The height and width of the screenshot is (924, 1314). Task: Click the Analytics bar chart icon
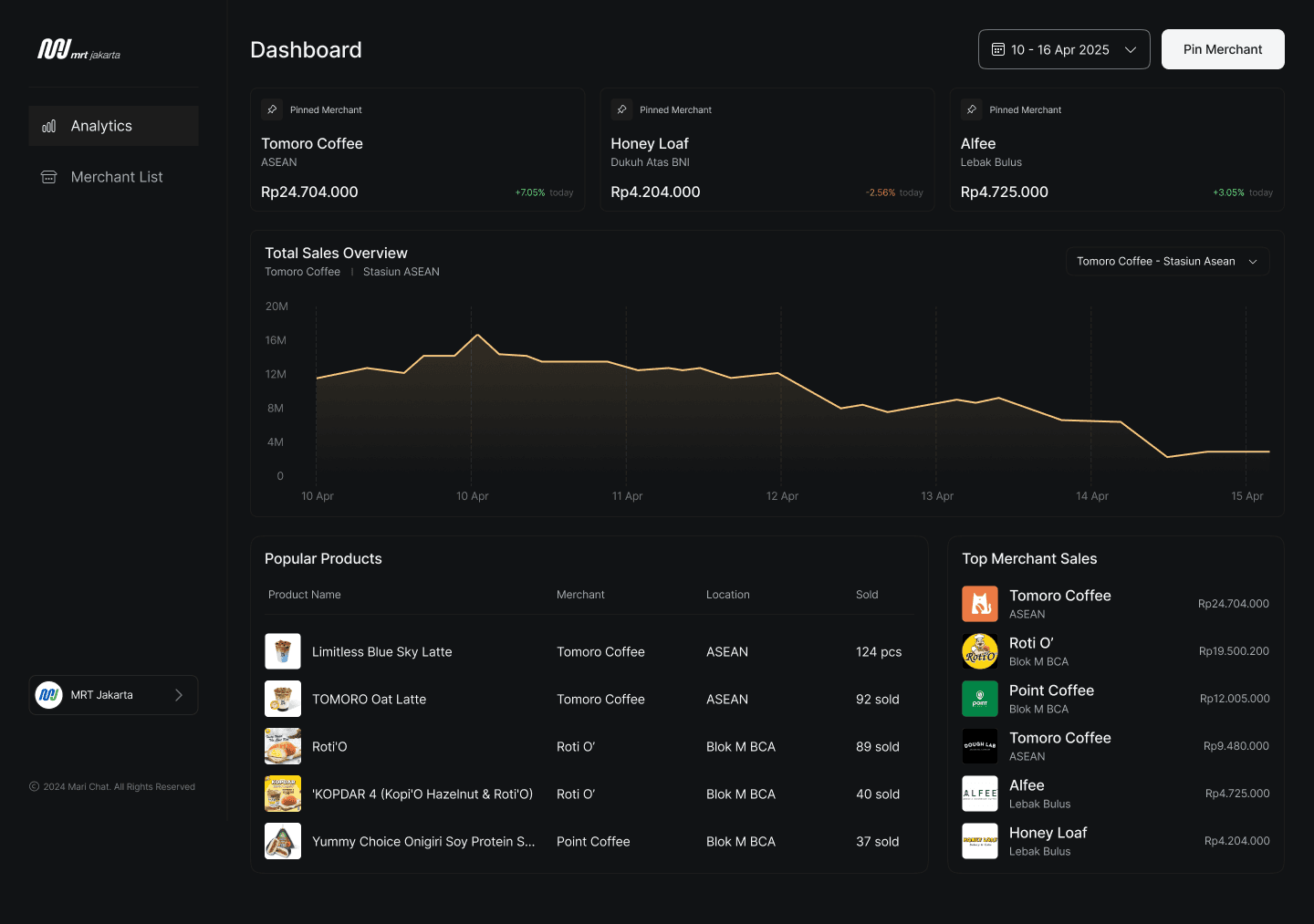tap(49, 126)
